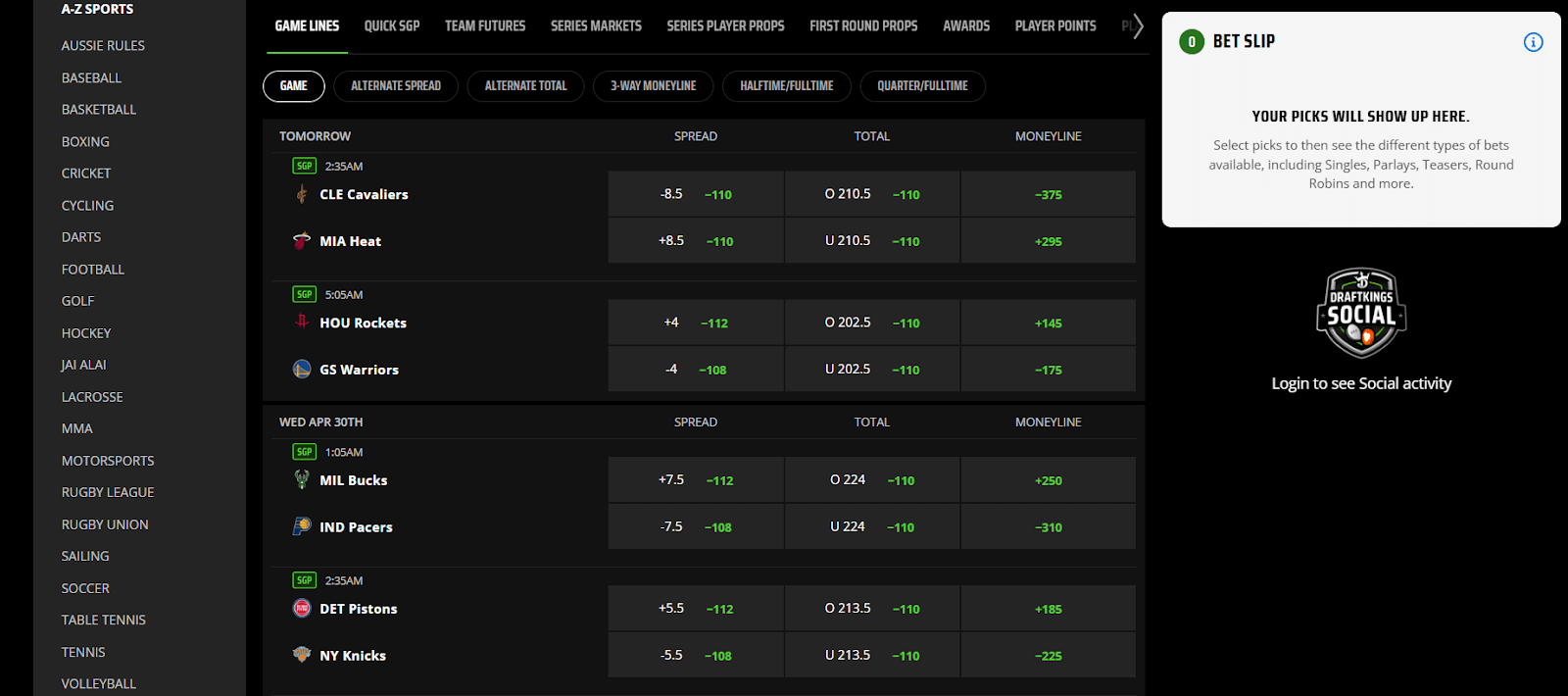
Task: Open the Quick SGP tab
Action: coord(392,26)
